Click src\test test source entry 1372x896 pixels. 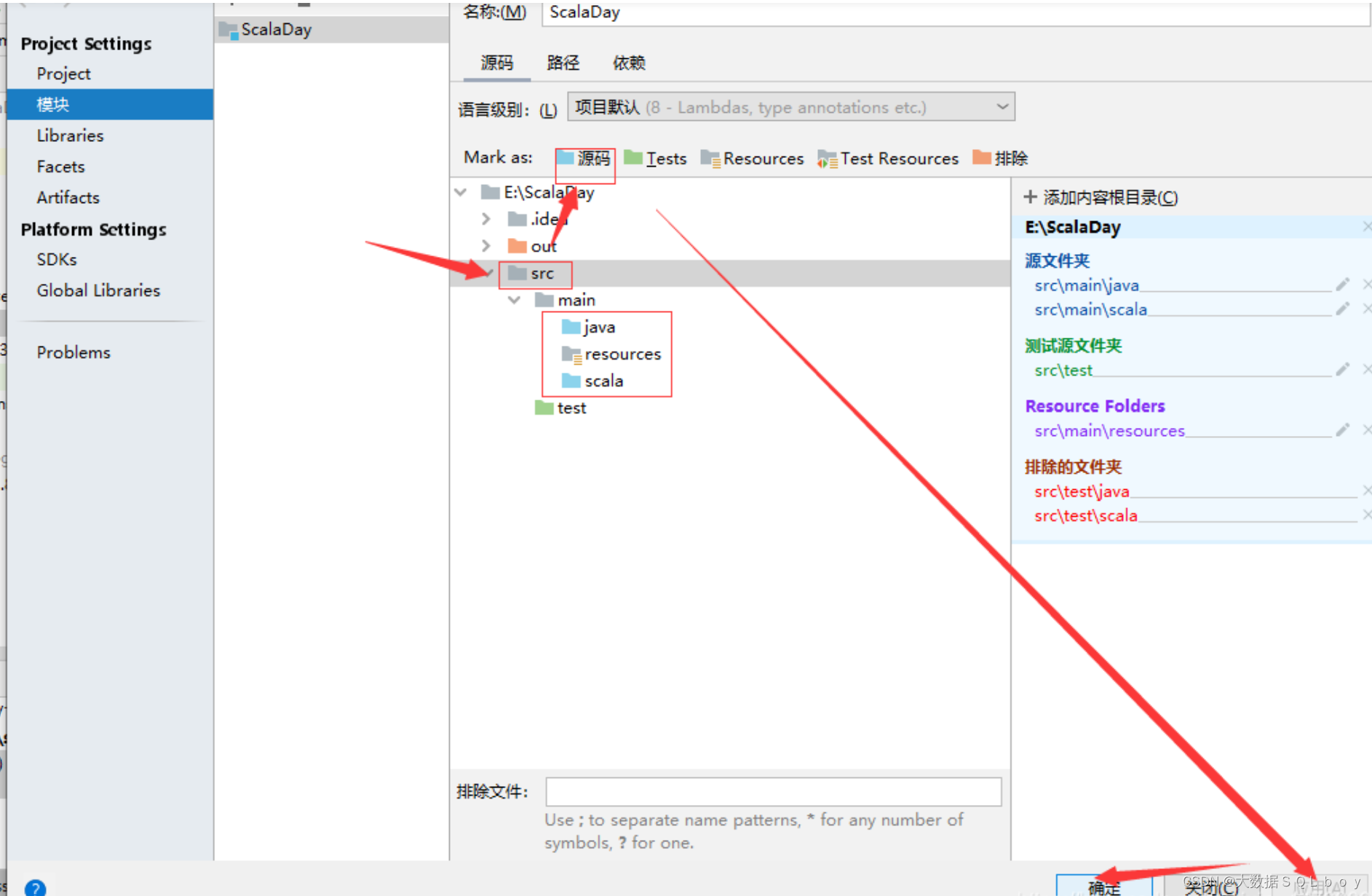click(1063, 370)
